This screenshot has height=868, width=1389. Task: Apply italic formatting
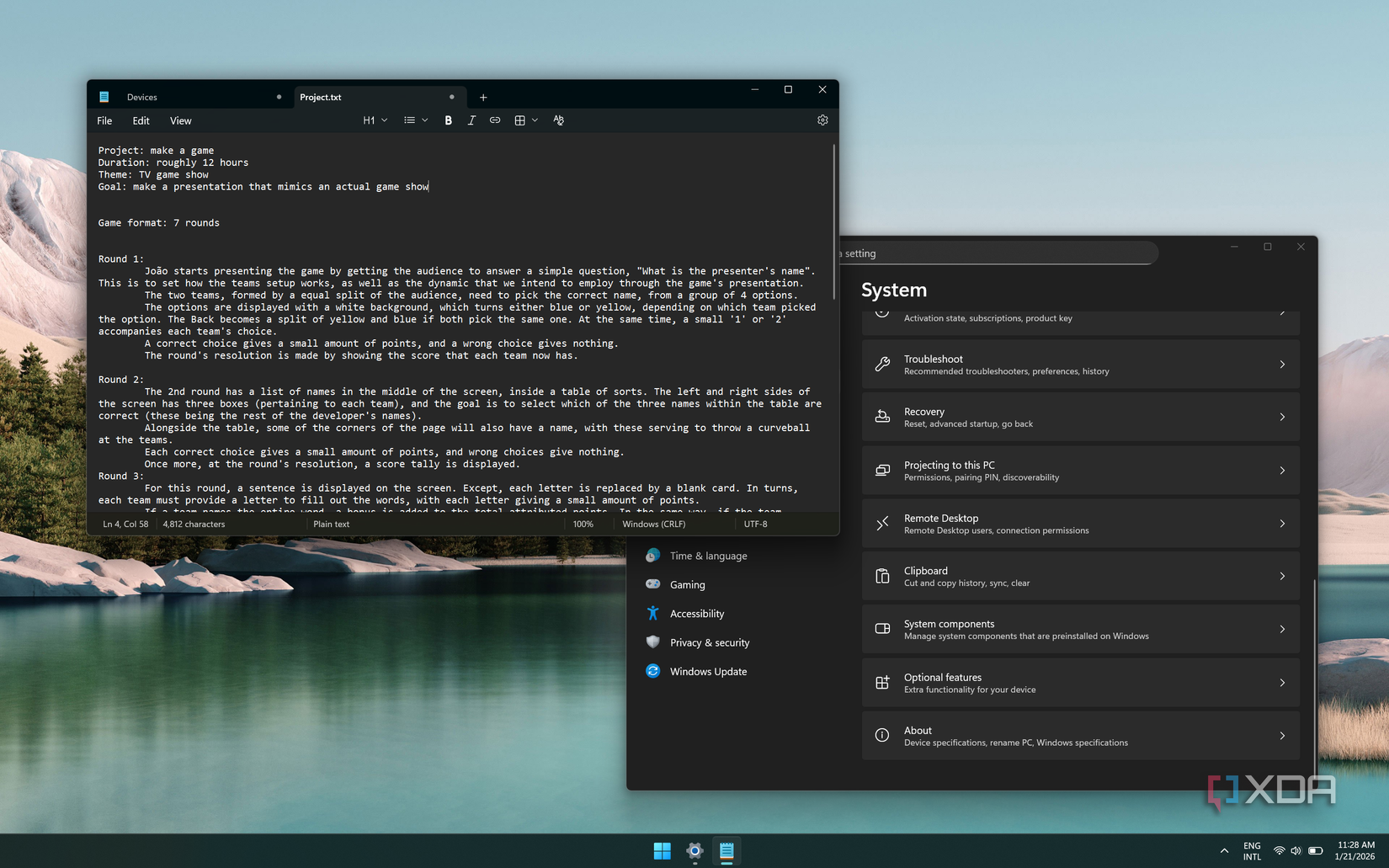click(x=471, y=120)
